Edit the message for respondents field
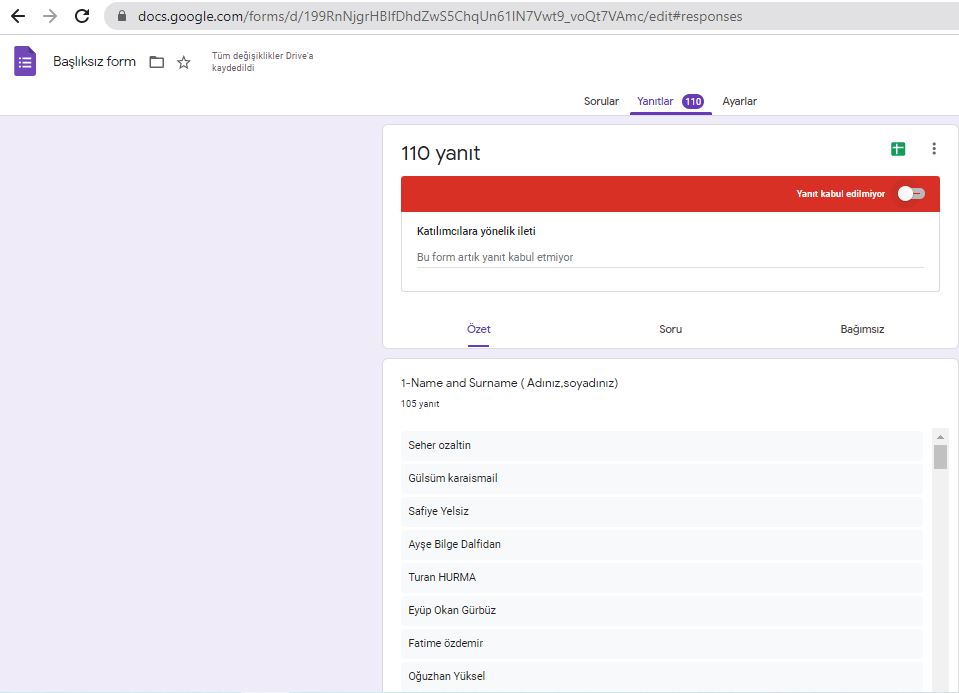The width and height of the screenshot is (959, 693). pos(670,257)
